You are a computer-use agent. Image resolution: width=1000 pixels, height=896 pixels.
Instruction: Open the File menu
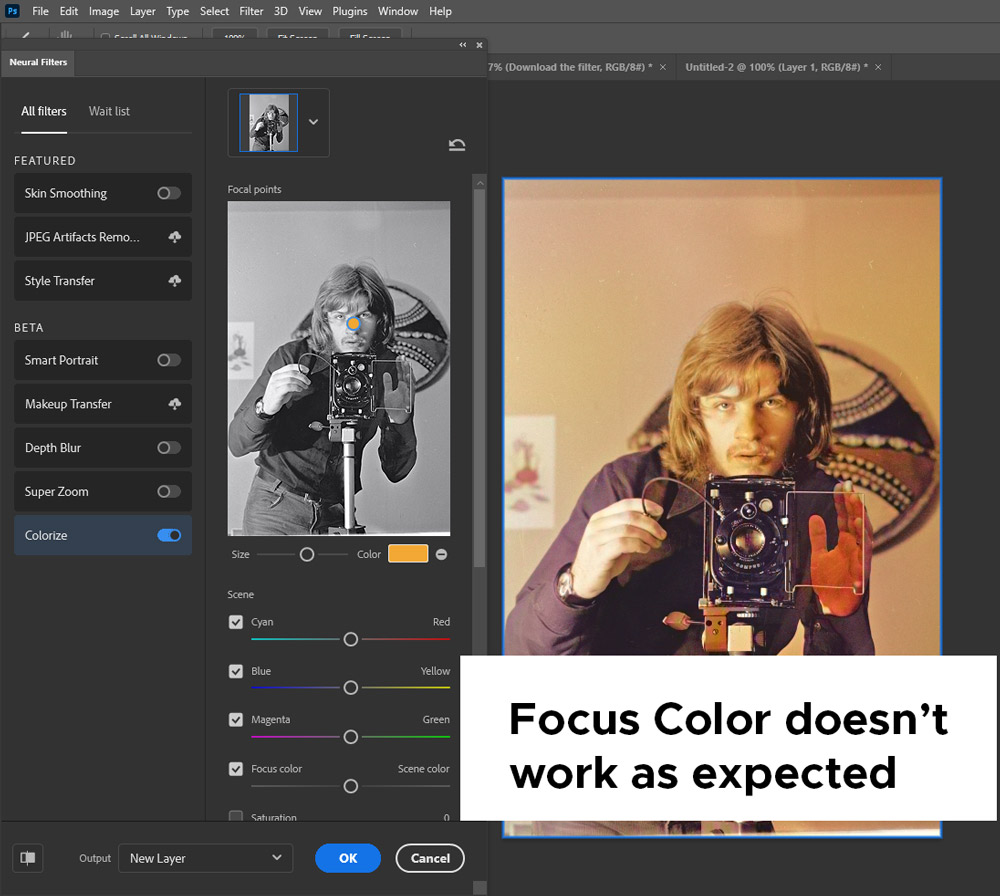tap(40, 11)
